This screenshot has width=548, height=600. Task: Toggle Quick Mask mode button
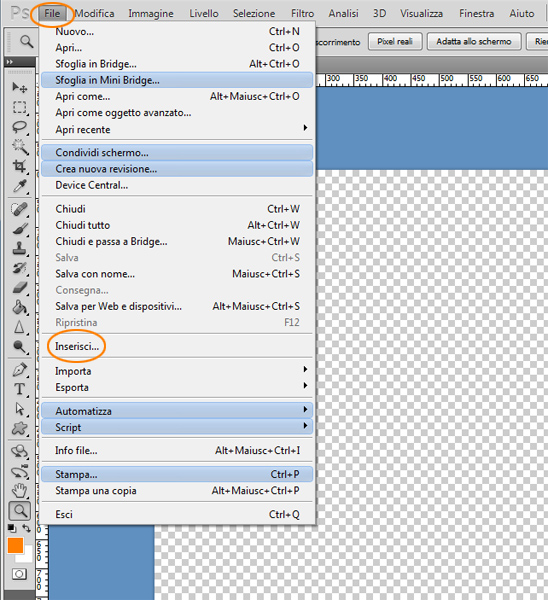coord(19,574)
